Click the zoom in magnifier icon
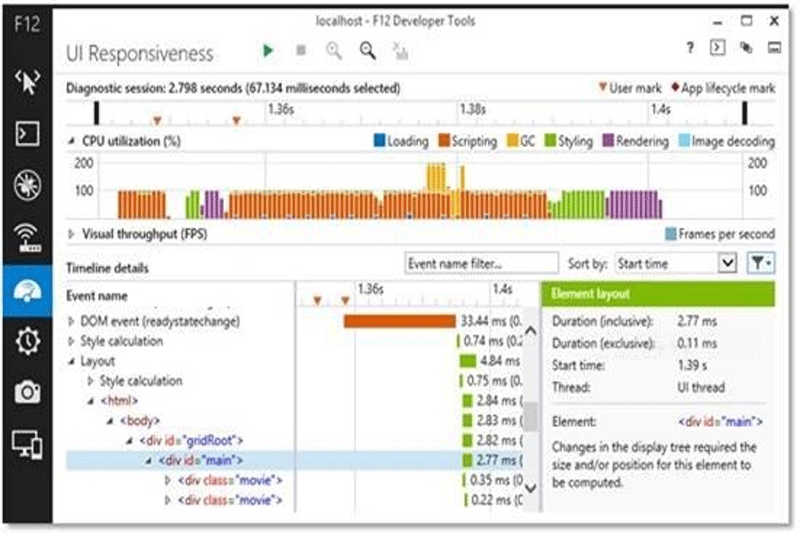800x533 pixels. [368, 50]
